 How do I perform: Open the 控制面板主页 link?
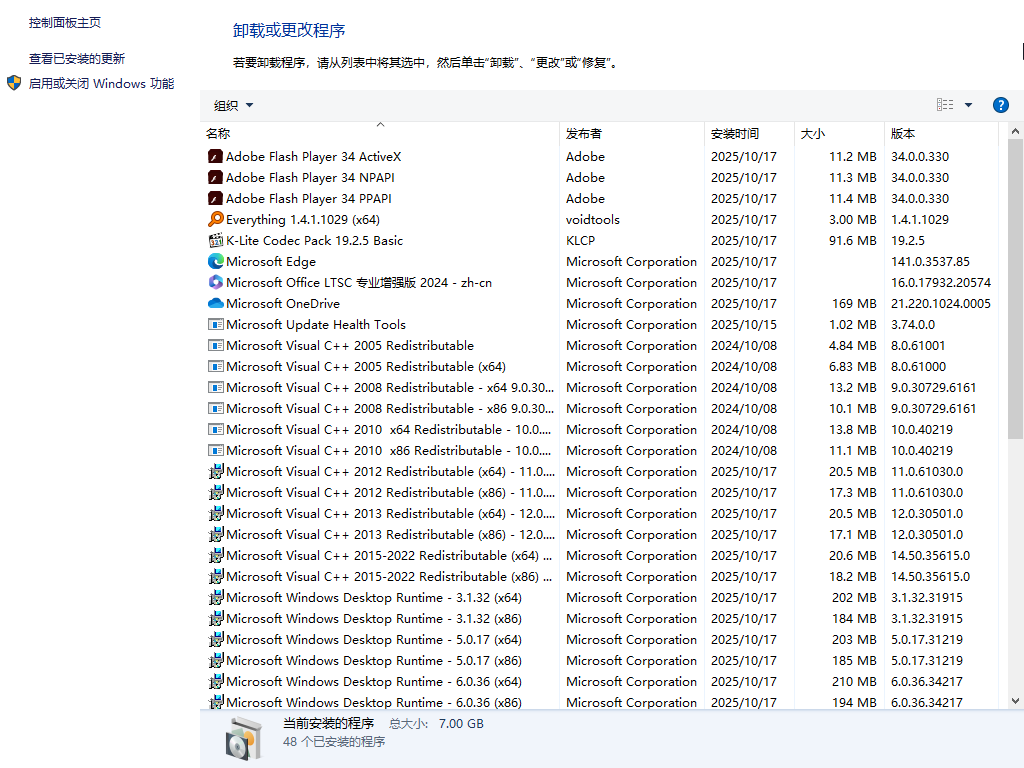tap(65, 22)
